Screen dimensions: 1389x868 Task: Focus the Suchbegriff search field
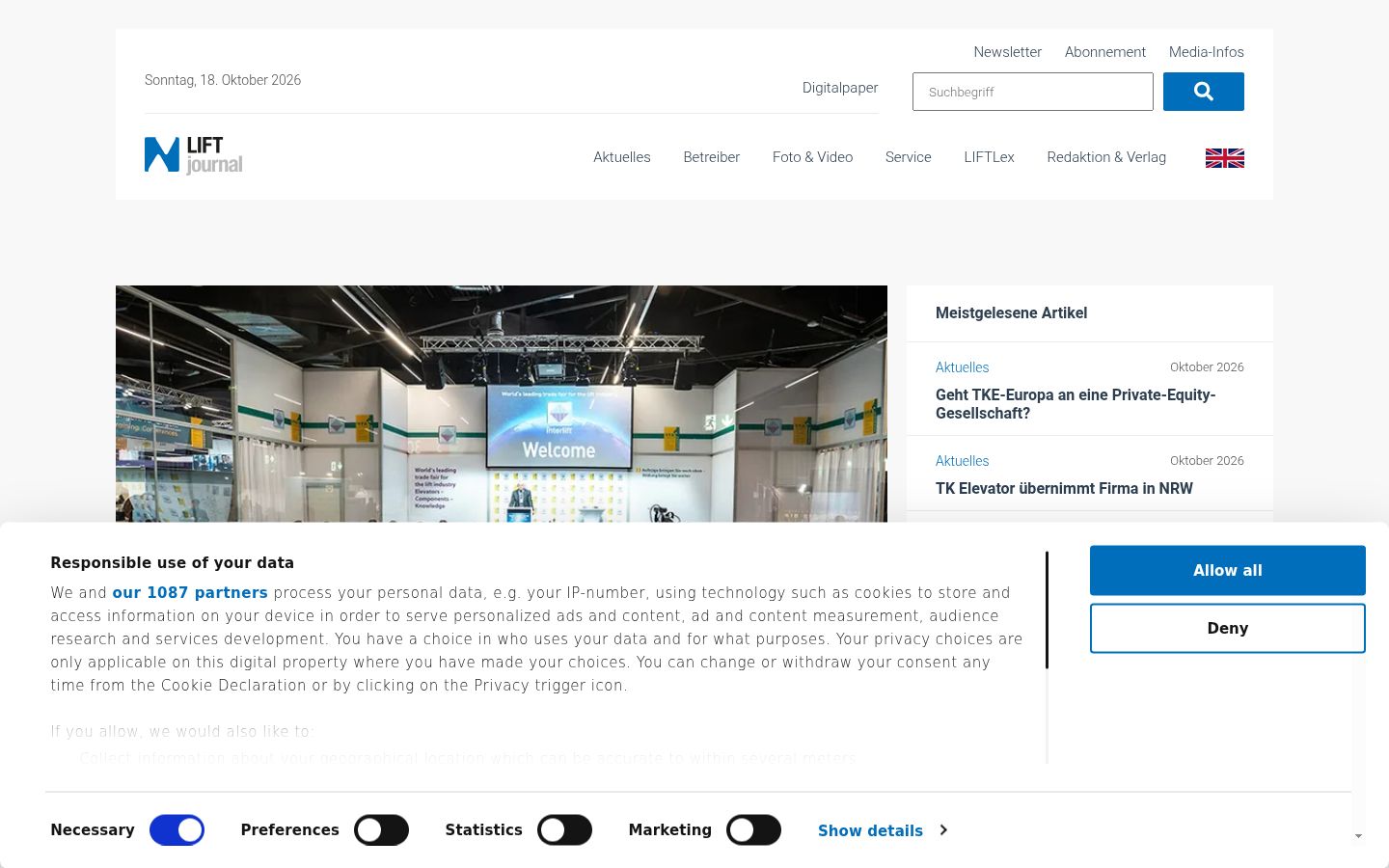(x=1033, y=92)
